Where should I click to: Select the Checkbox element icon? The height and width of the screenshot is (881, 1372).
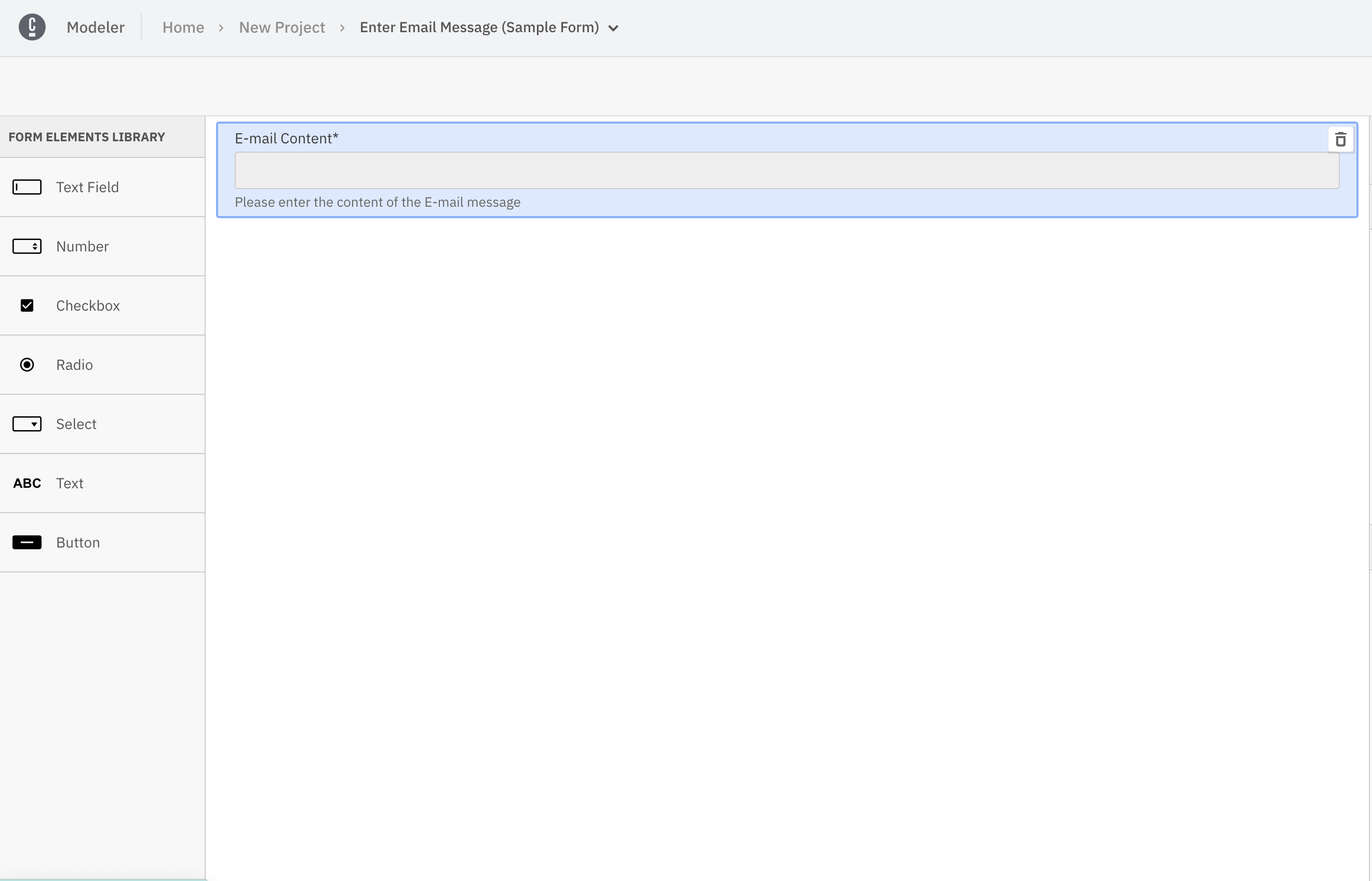click(x=27, y=304)
